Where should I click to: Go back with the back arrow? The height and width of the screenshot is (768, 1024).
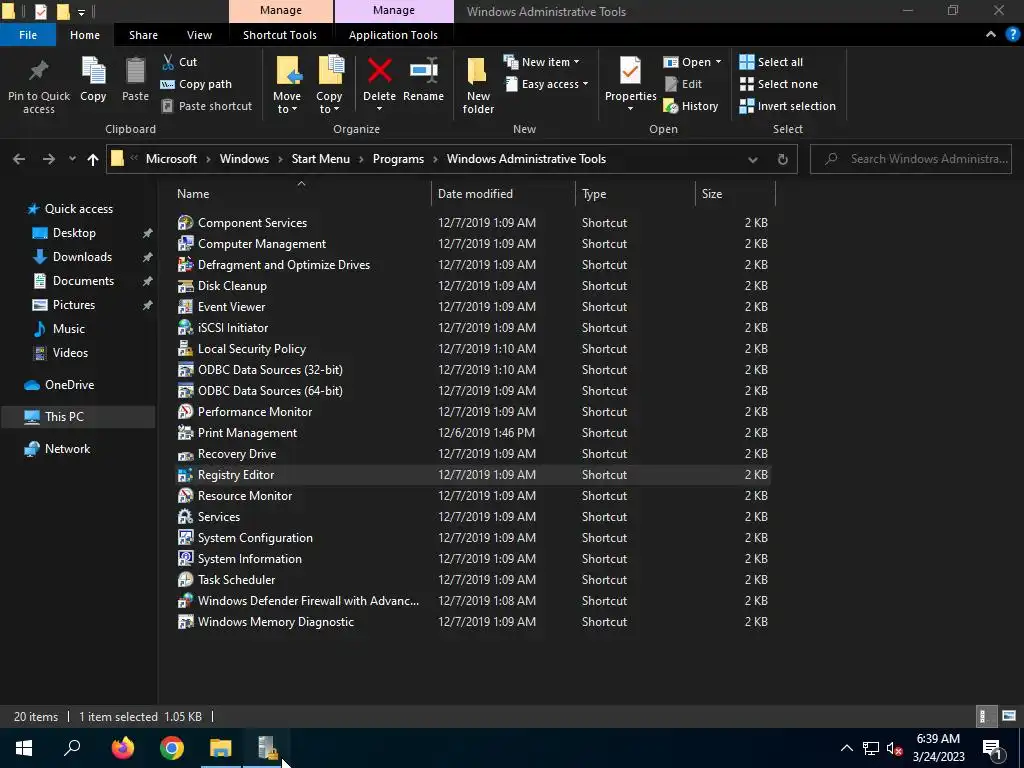19,159
